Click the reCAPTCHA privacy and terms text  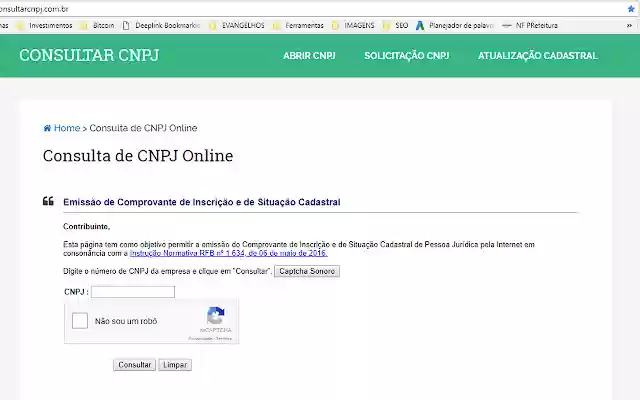coord(210,338)
